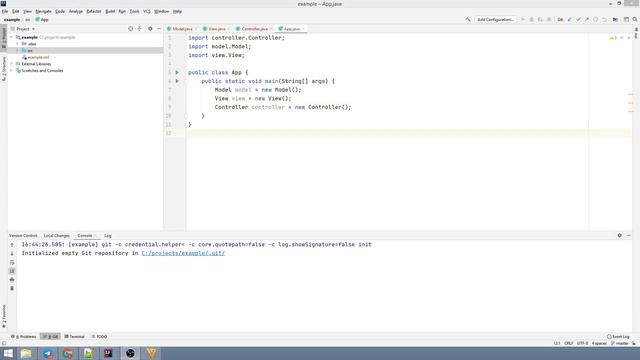Click scroll down arrow in console toolbar
This screenshot has width=640, height=360.
[x=12, y=253]
